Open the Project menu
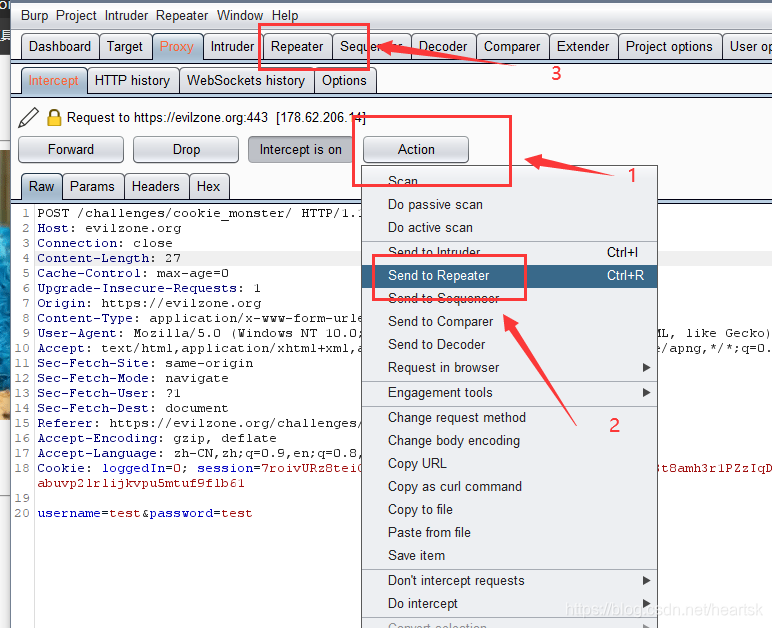 point(76,16)
